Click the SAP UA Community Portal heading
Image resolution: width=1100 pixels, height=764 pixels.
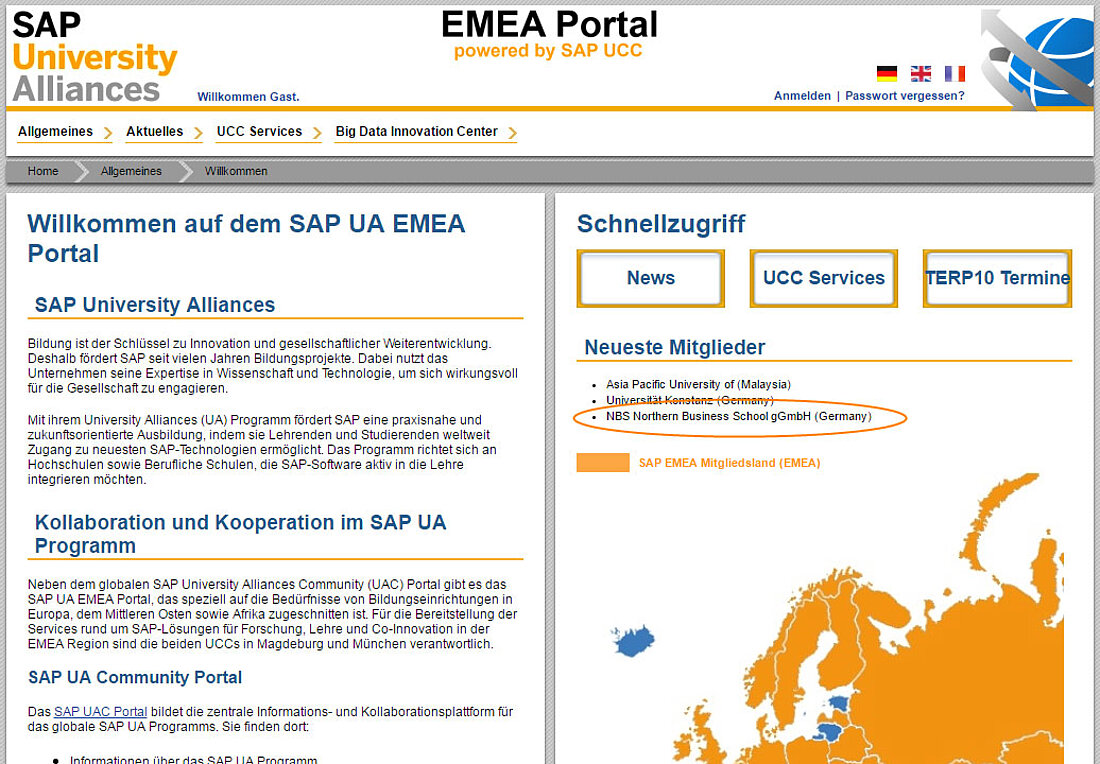pyautogui.click(x=135, y=677)
